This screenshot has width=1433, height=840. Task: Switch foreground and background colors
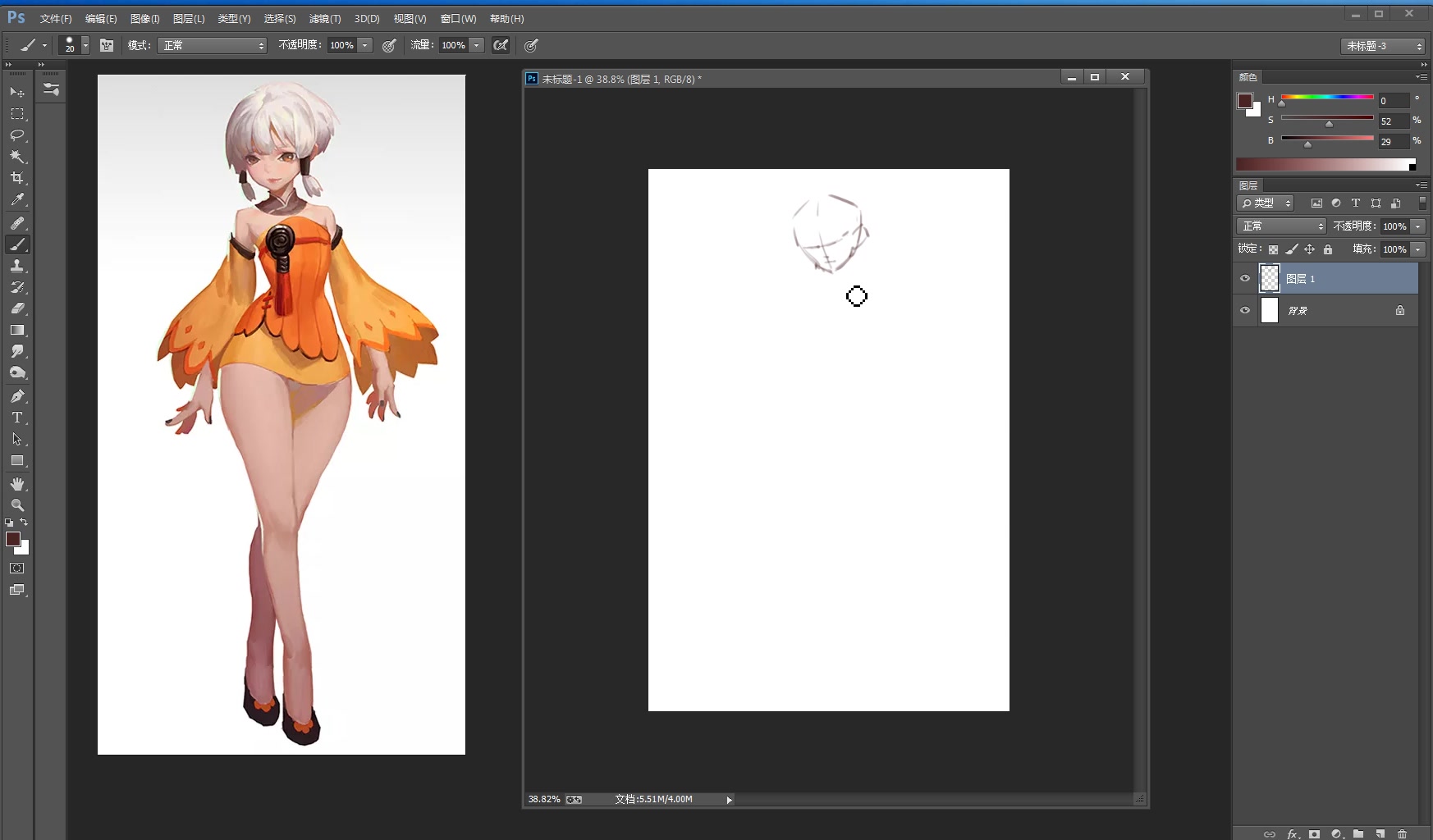point(24,522)
